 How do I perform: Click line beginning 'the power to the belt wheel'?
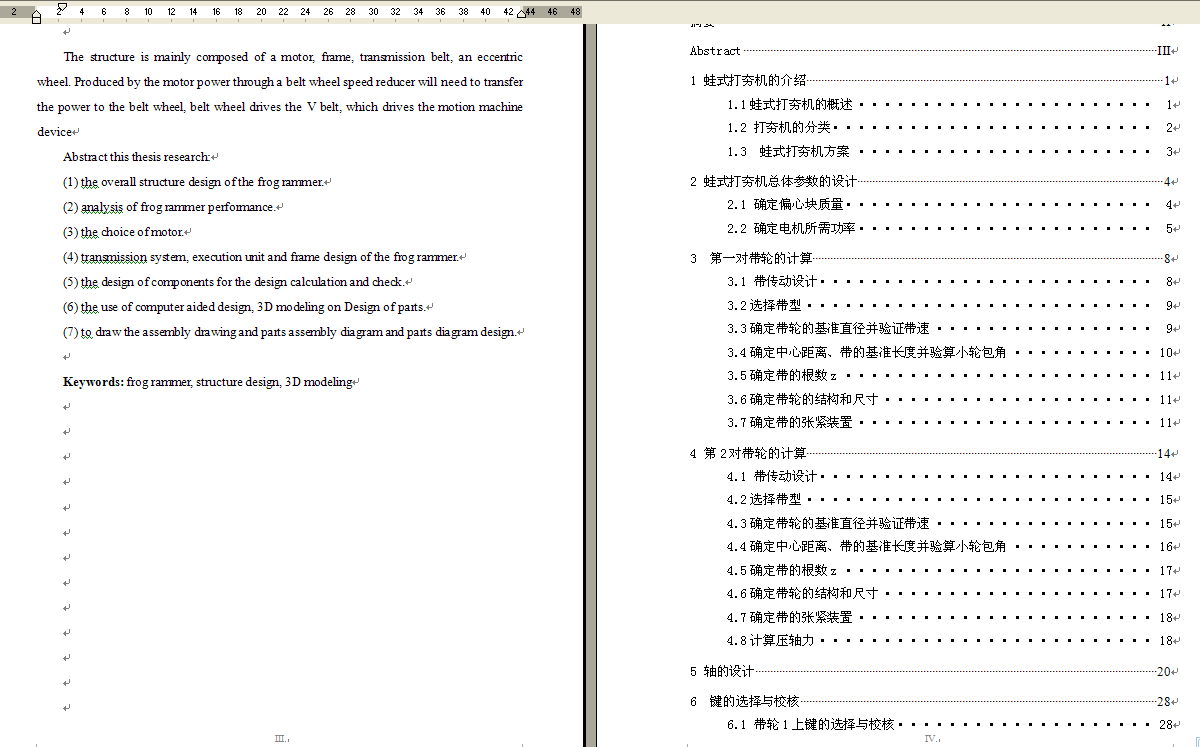(280, 107)
